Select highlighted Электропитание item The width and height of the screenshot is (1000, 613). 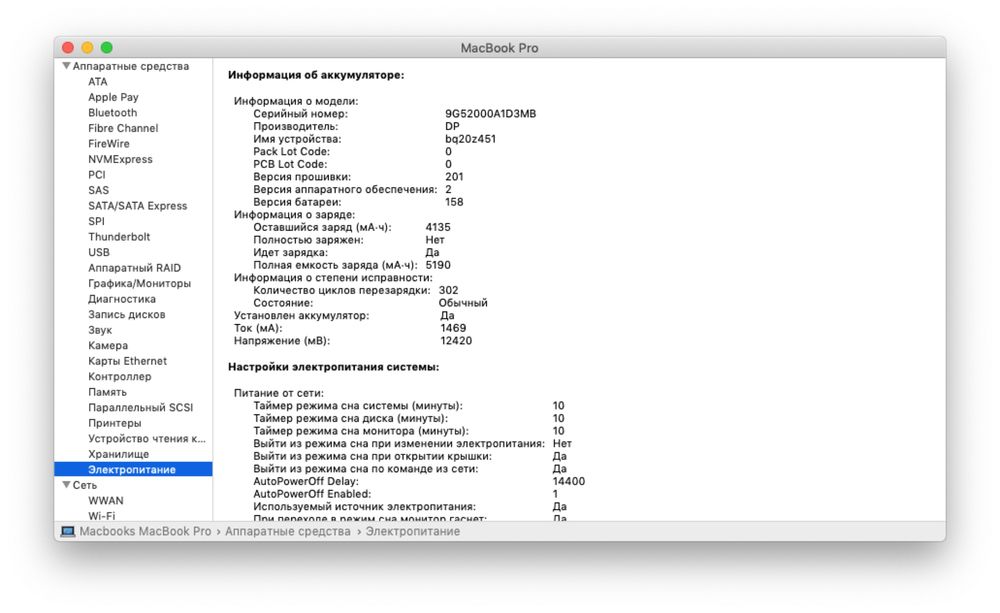tap(133, 469)
